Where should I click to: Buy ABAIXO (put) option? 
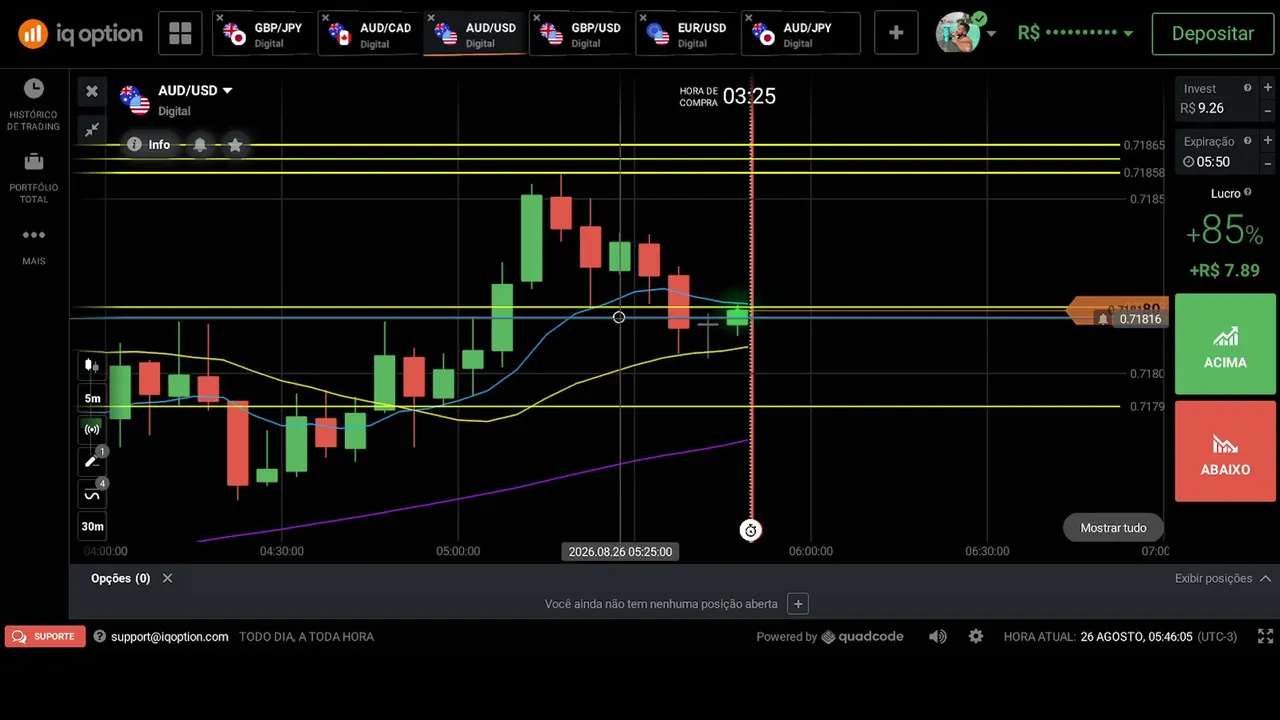point(1225,451)
